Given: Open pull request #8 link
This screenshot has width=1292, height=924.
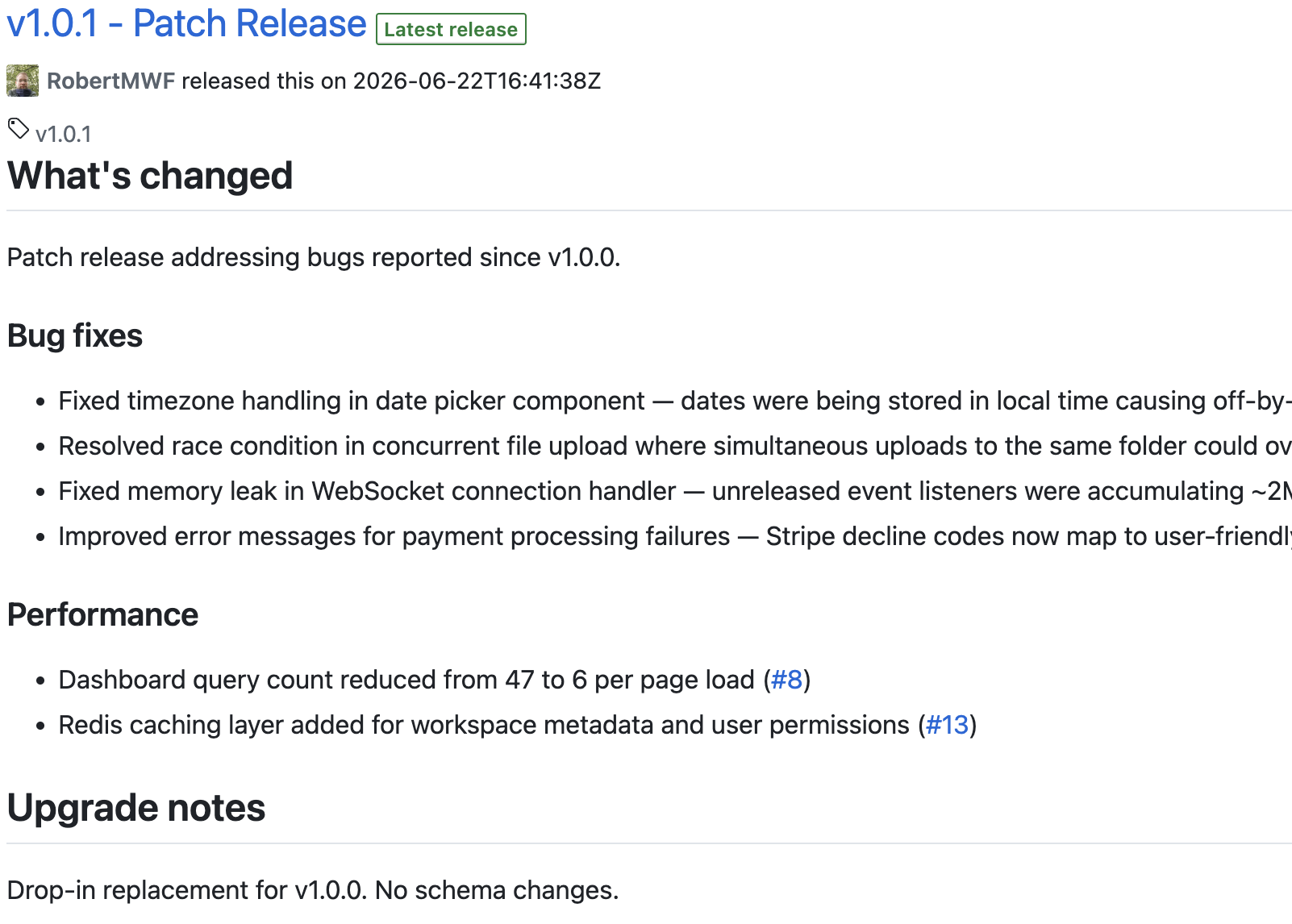Looking at the screenshot, I should point(787,680).
